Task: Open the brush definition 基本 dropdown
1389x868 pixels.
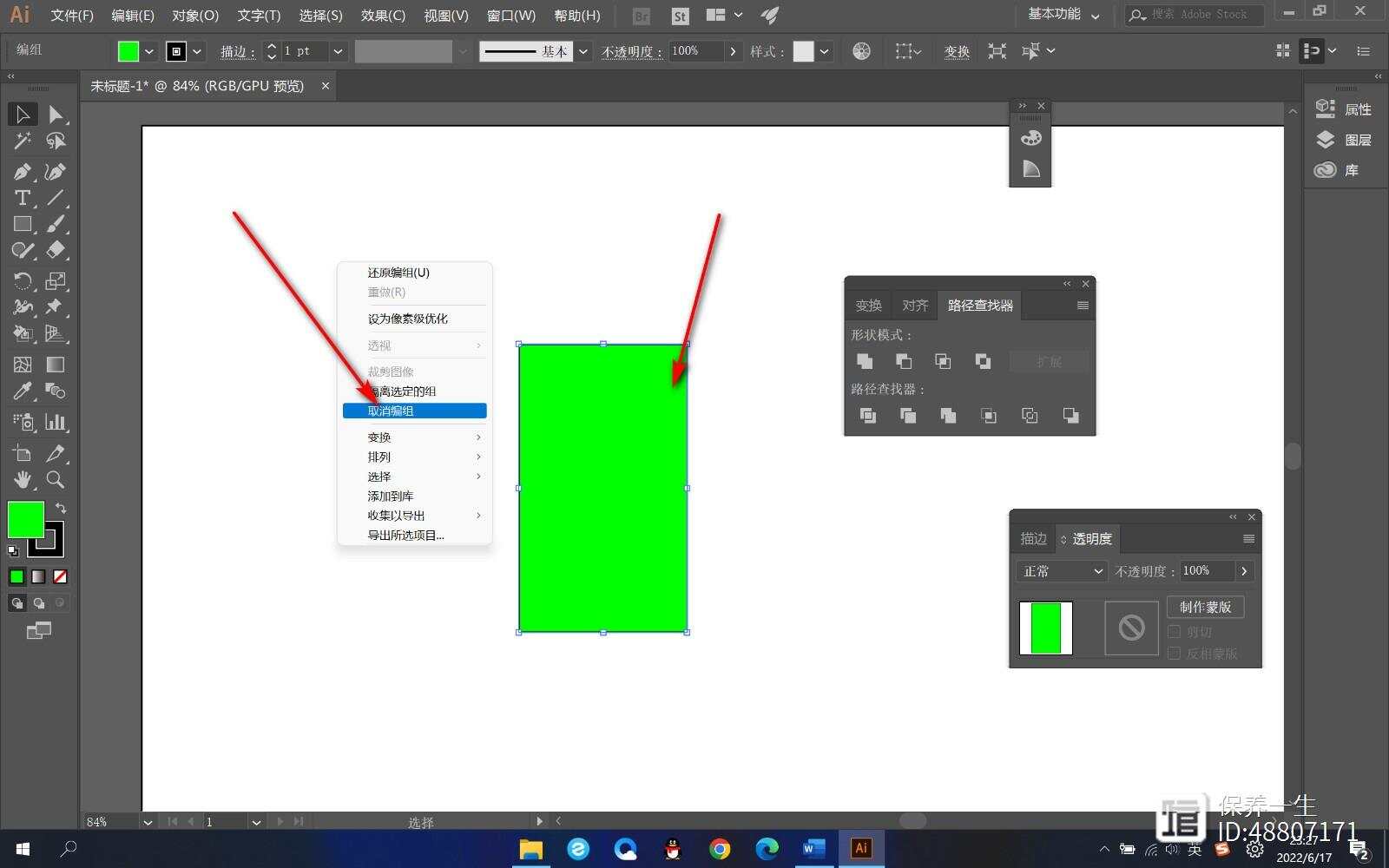Action: tap(583, 51)
